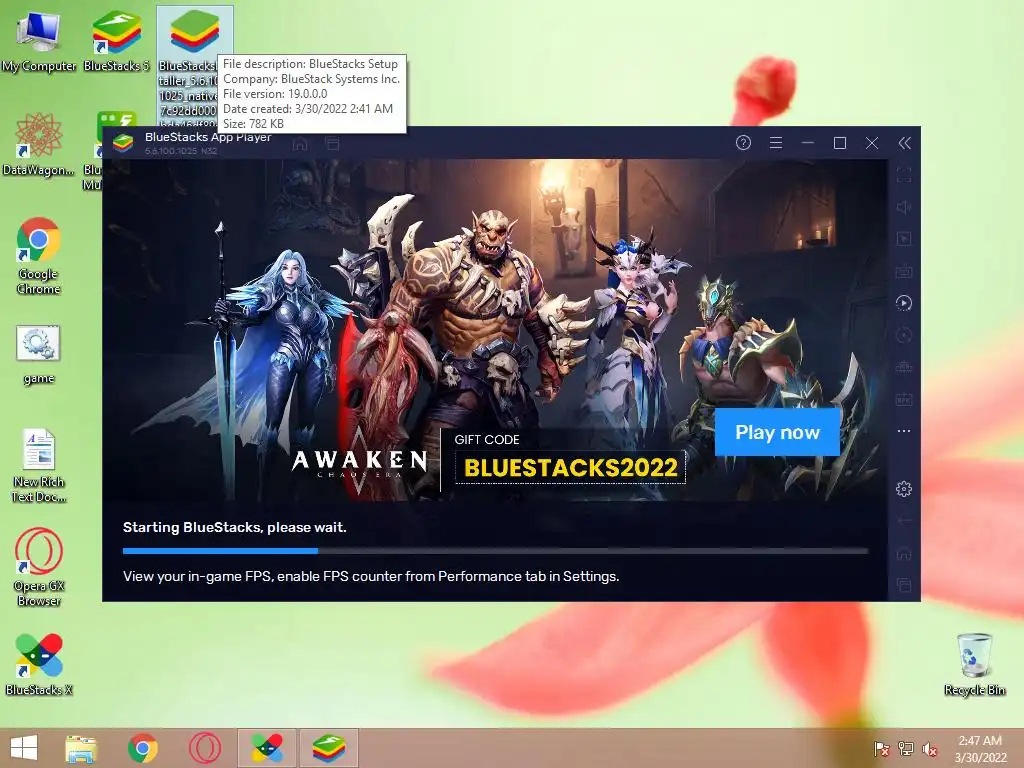
Task: Select the Google Chrome desktop shortcut
Action: tap(39, 256)
